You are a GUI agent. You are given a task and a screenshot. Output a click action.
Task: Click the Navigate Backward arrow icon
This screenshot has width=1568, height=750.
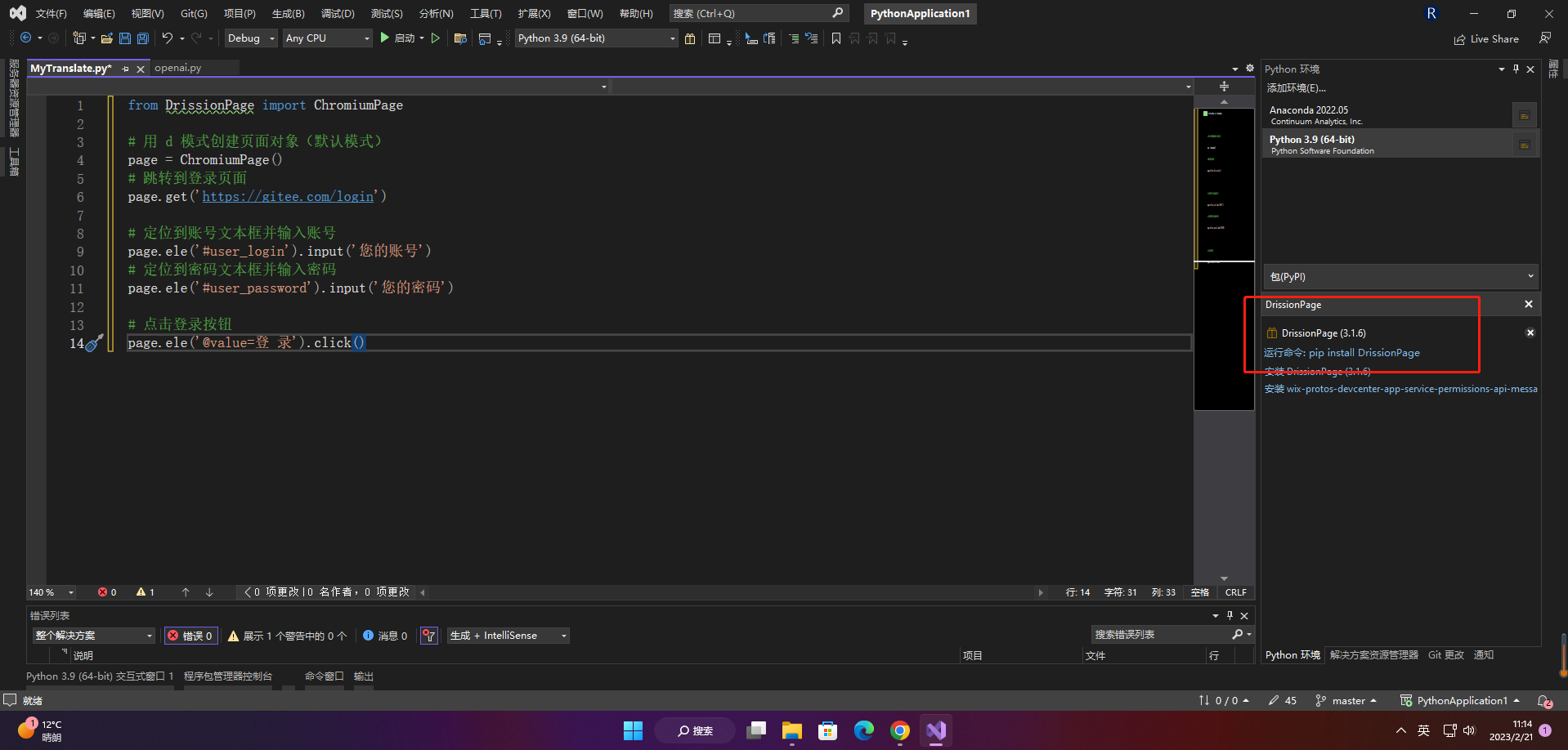(x=26, y=38)
